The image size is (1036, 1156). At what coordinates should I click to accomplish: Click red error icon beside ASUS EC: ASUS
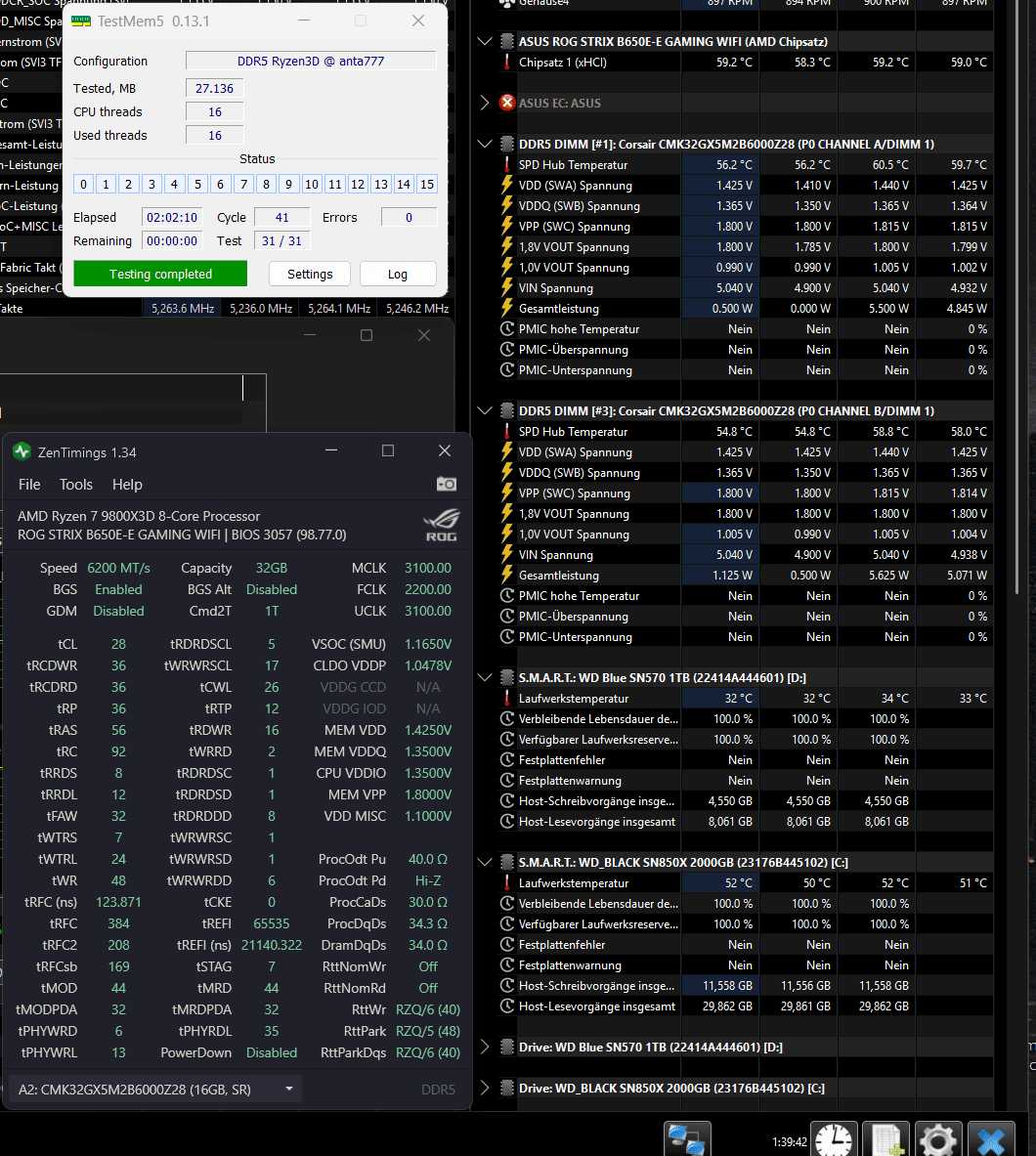pos(506,103)
